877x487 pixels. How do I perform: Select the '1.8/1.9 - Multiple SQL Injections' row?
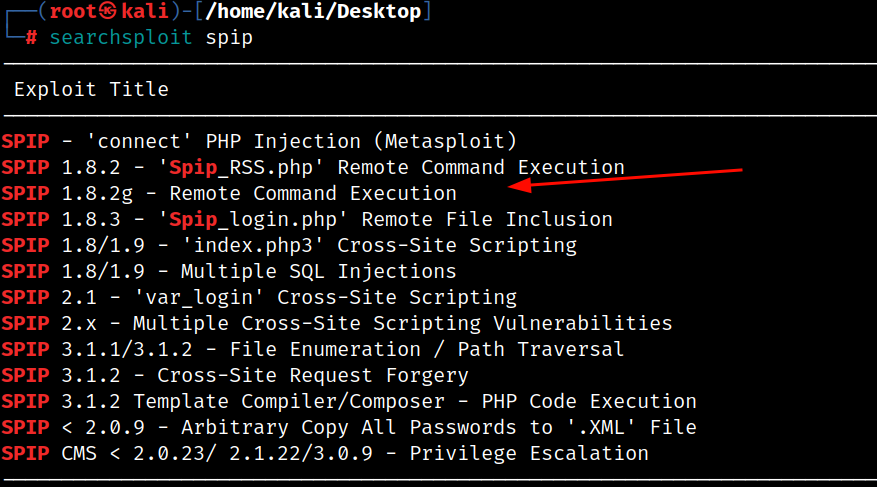coord(229,272)
